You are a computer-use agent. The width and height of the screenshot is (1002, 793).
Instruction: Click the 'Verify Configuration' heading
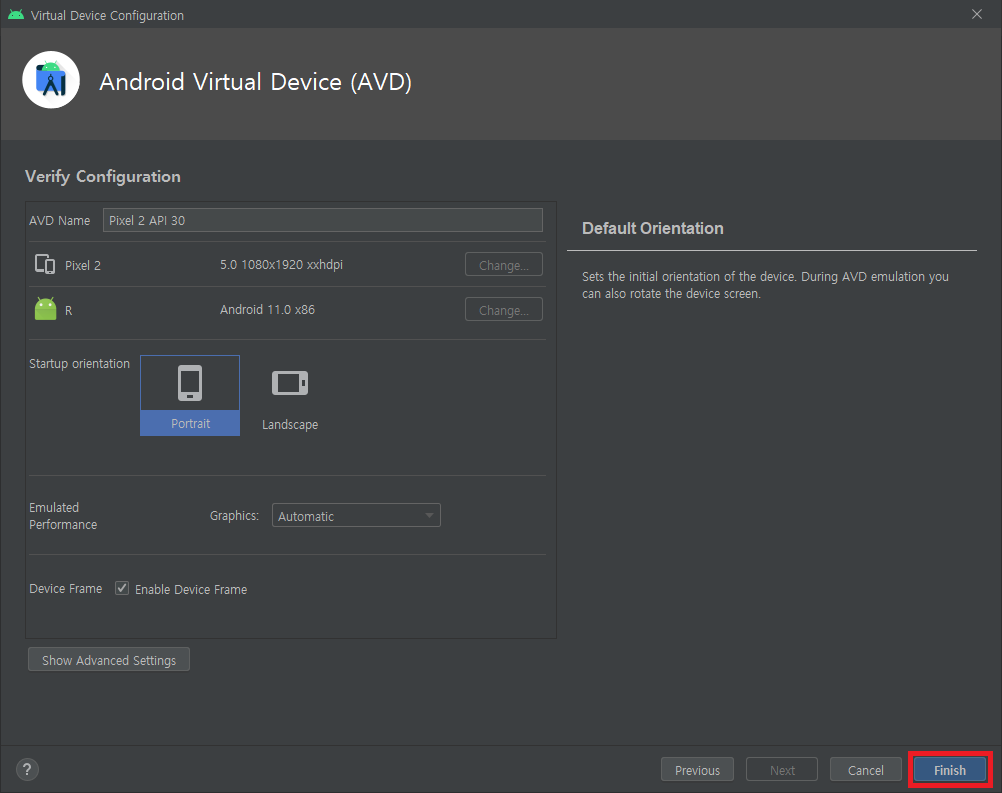click(x=103, y=176)
